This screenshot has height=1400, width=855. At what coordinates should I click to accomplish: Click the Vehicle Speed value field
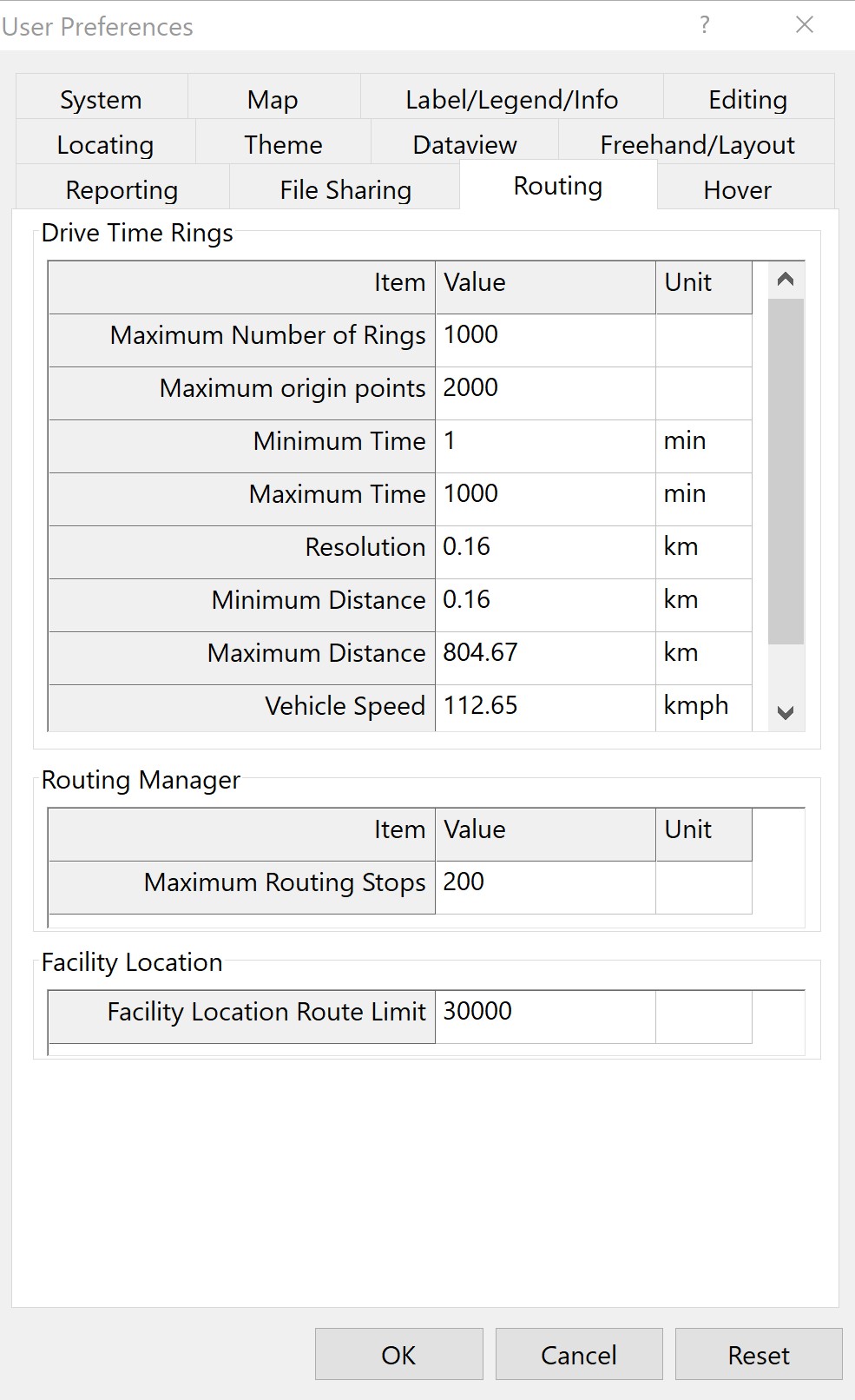coord(544,706)
